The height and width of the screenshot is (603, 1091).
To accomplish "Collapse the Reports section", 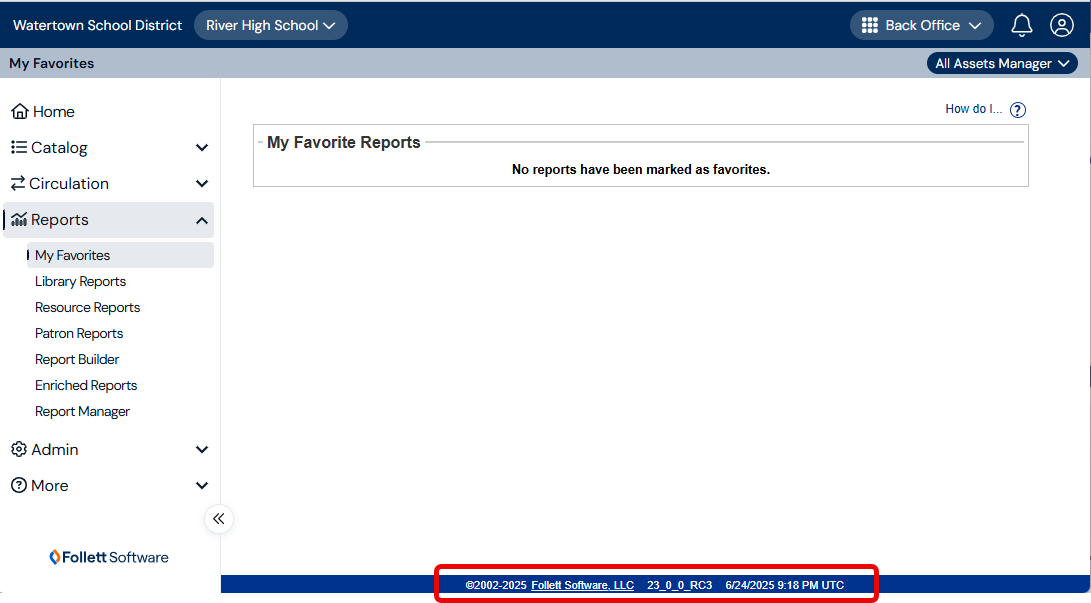I will (201, 219).
